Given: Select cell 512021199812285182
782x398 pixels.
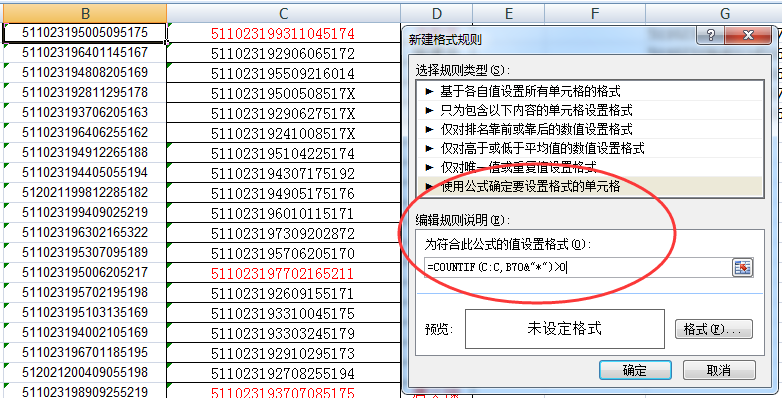Looking at the screenshot, I should pyautogui.click(x=85, y=192).
